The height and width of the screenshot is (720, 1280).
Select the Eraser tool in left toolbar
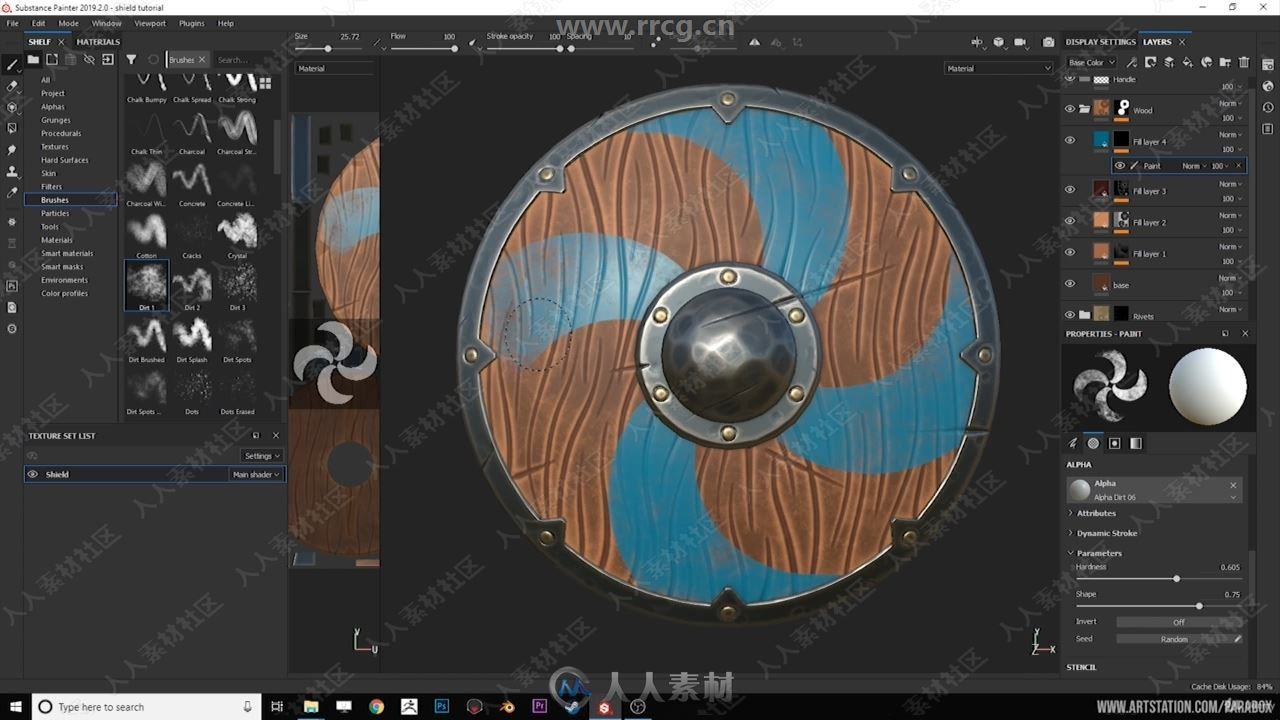click(12, 86)
